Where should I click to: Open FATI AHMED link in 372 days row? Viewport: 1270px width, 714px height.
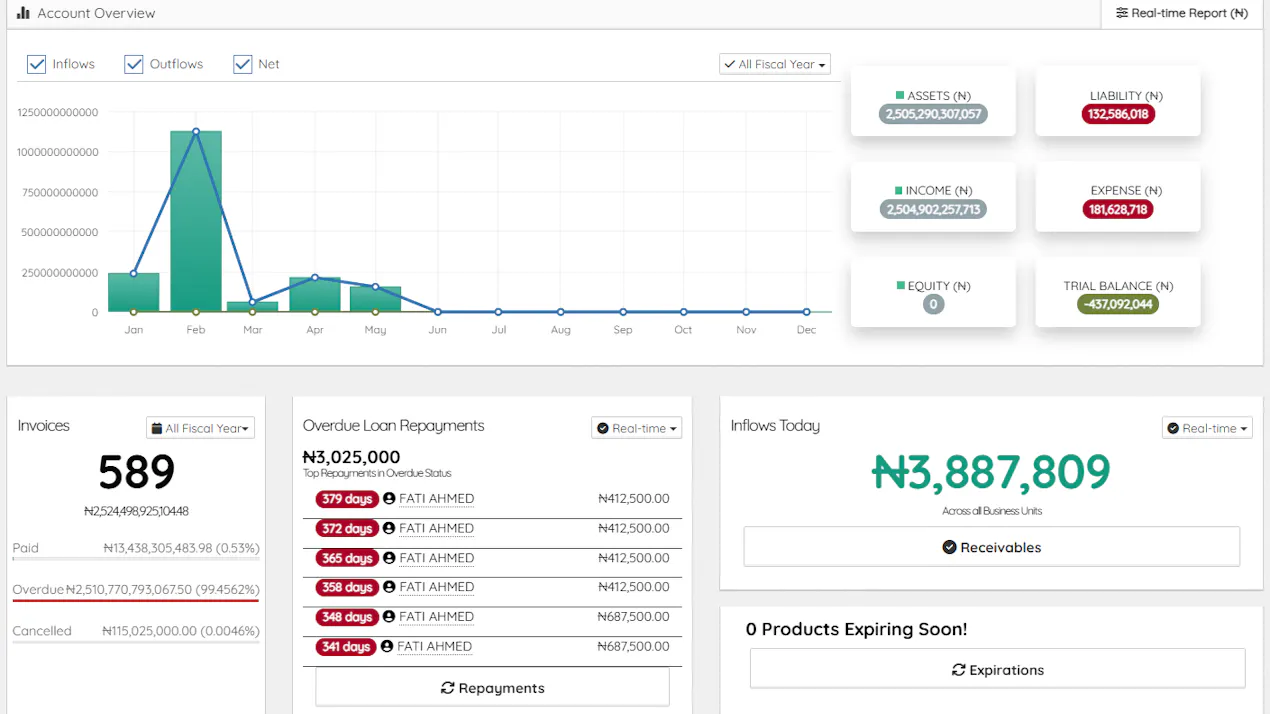436,528
